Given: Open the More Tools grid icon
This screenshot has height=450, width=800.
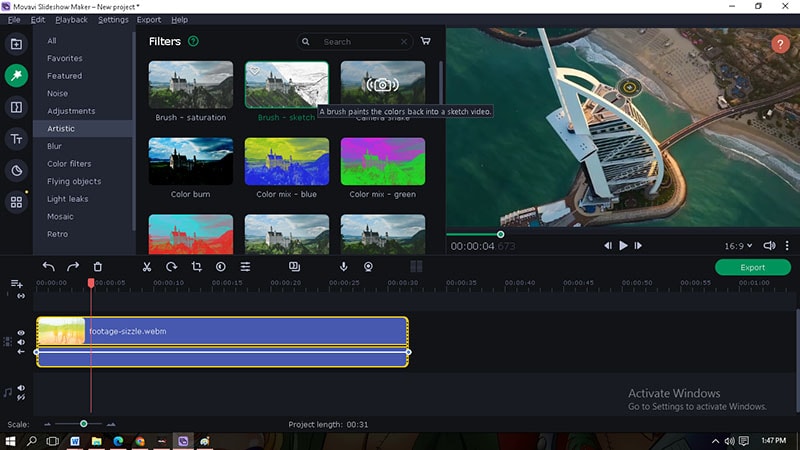Looking at the screenshot, I should (x=16, y=202).
